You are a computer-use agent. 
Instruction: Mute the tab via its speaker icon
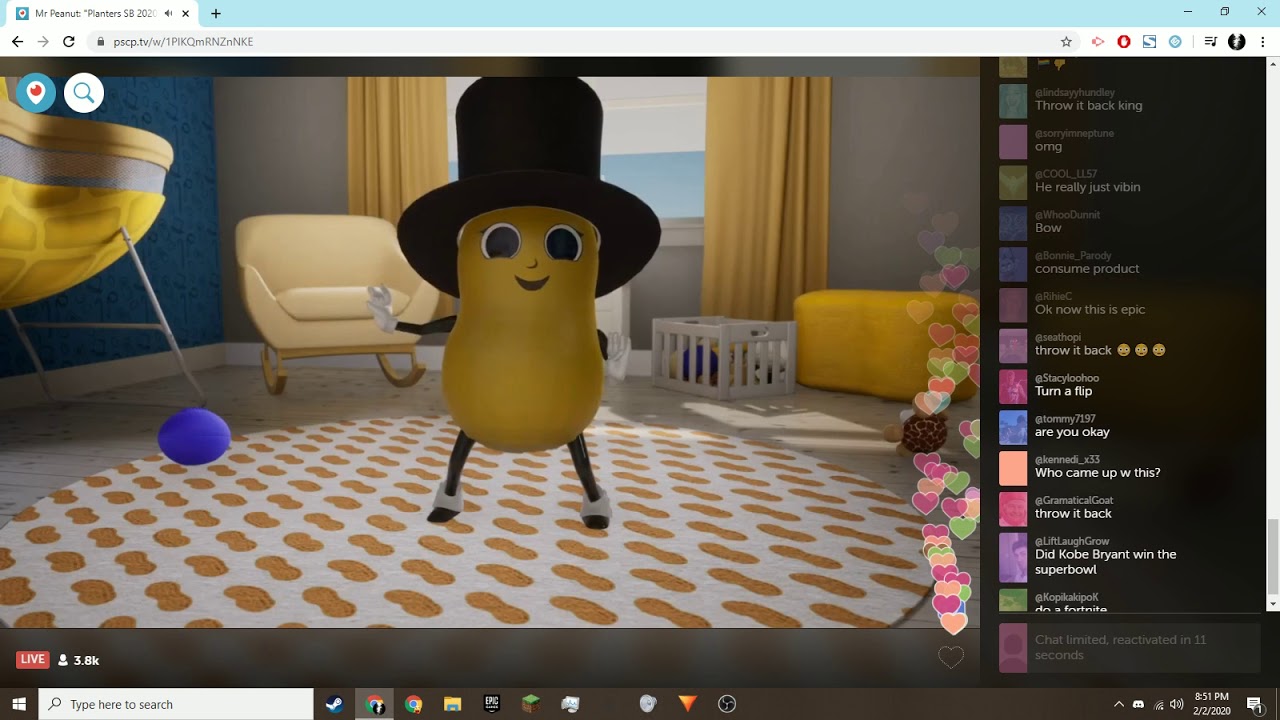168,13
